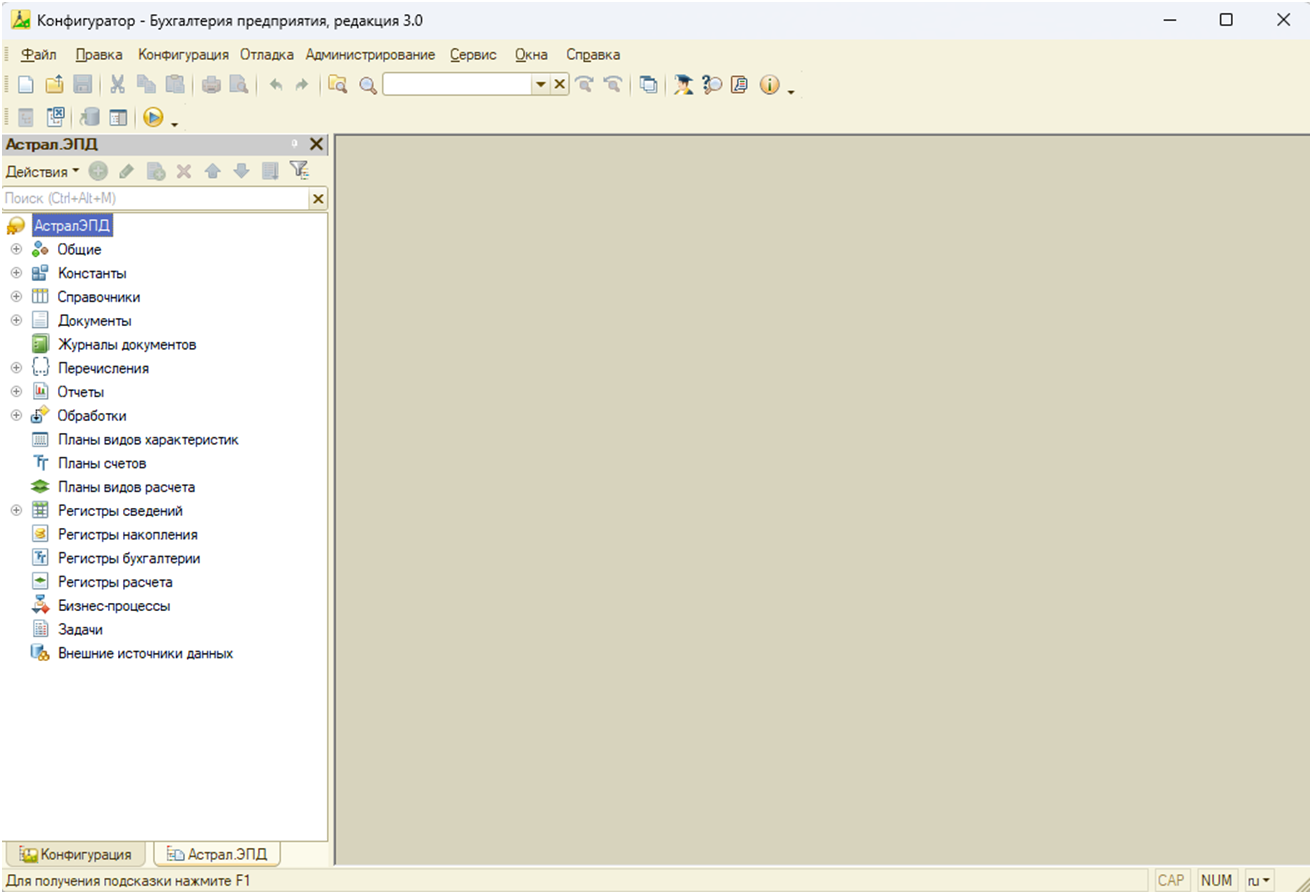
Task: Expand the Документы tree node
Action: click(x=16, y=321)
